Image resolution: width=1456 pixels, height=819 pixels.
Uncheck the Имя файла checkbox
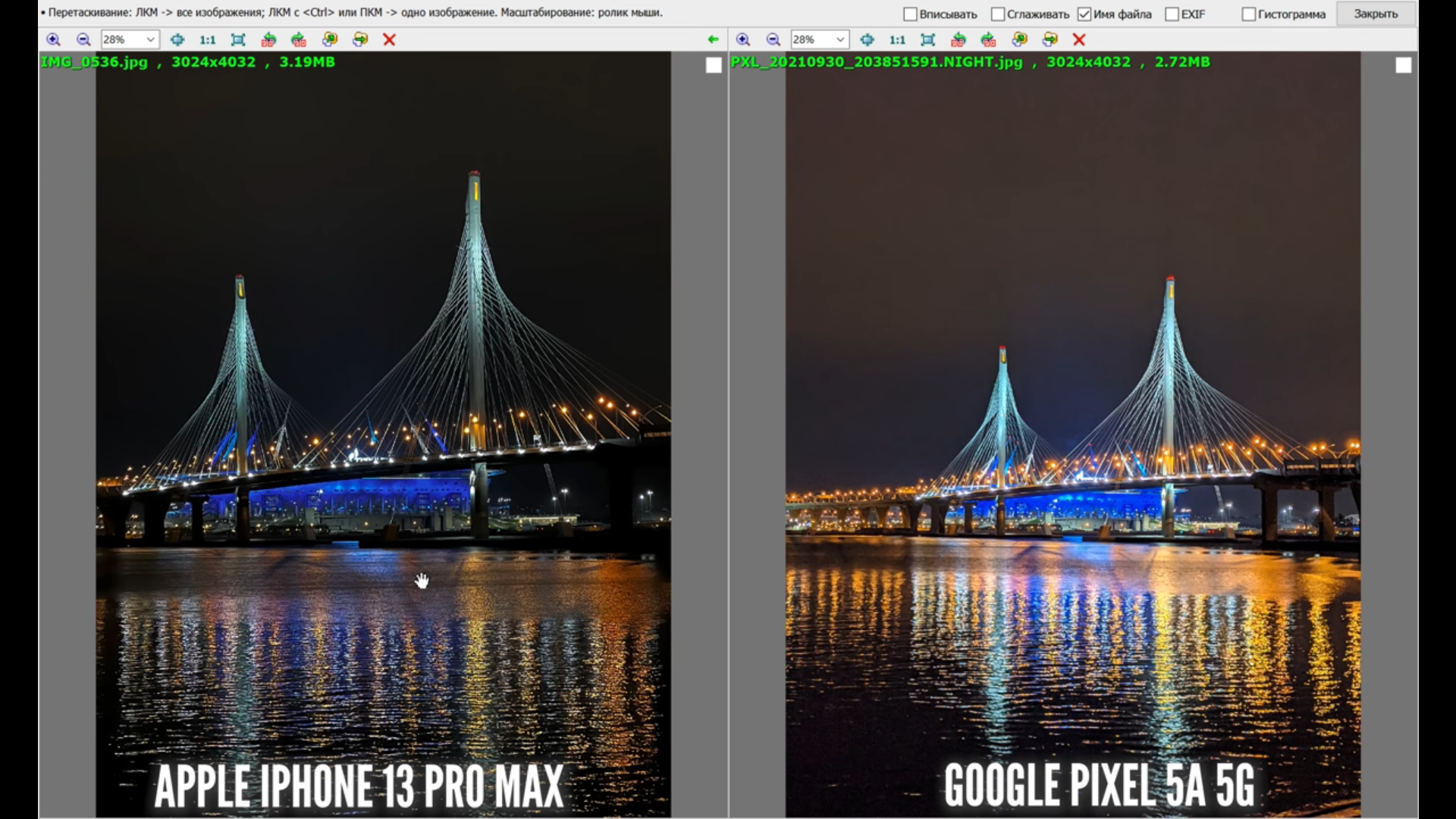[1084, 14]
